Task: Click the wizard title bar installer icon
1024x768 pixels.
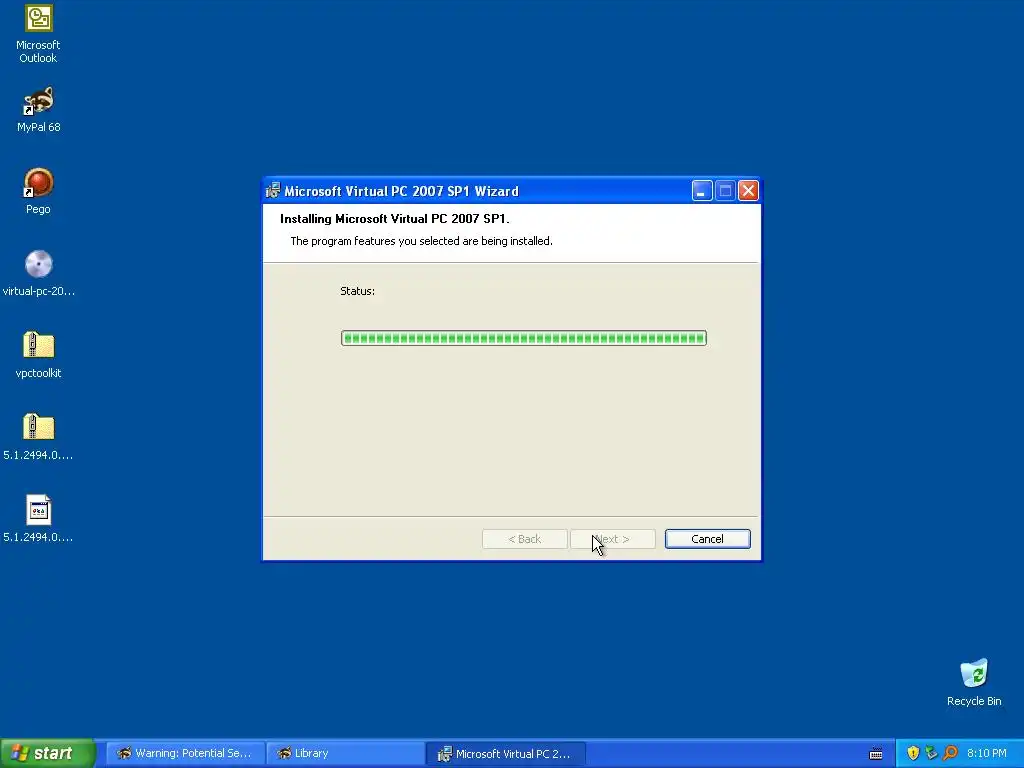Action: tap(273, 191)
